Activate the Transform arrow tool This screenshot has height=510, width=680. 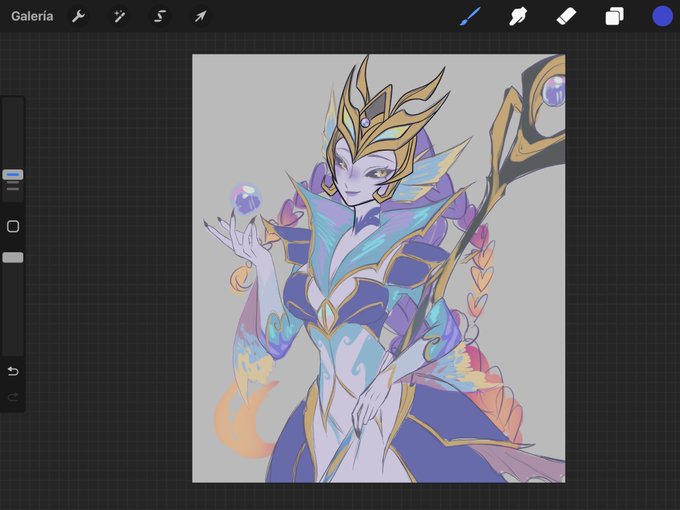(x=200, y=16)
